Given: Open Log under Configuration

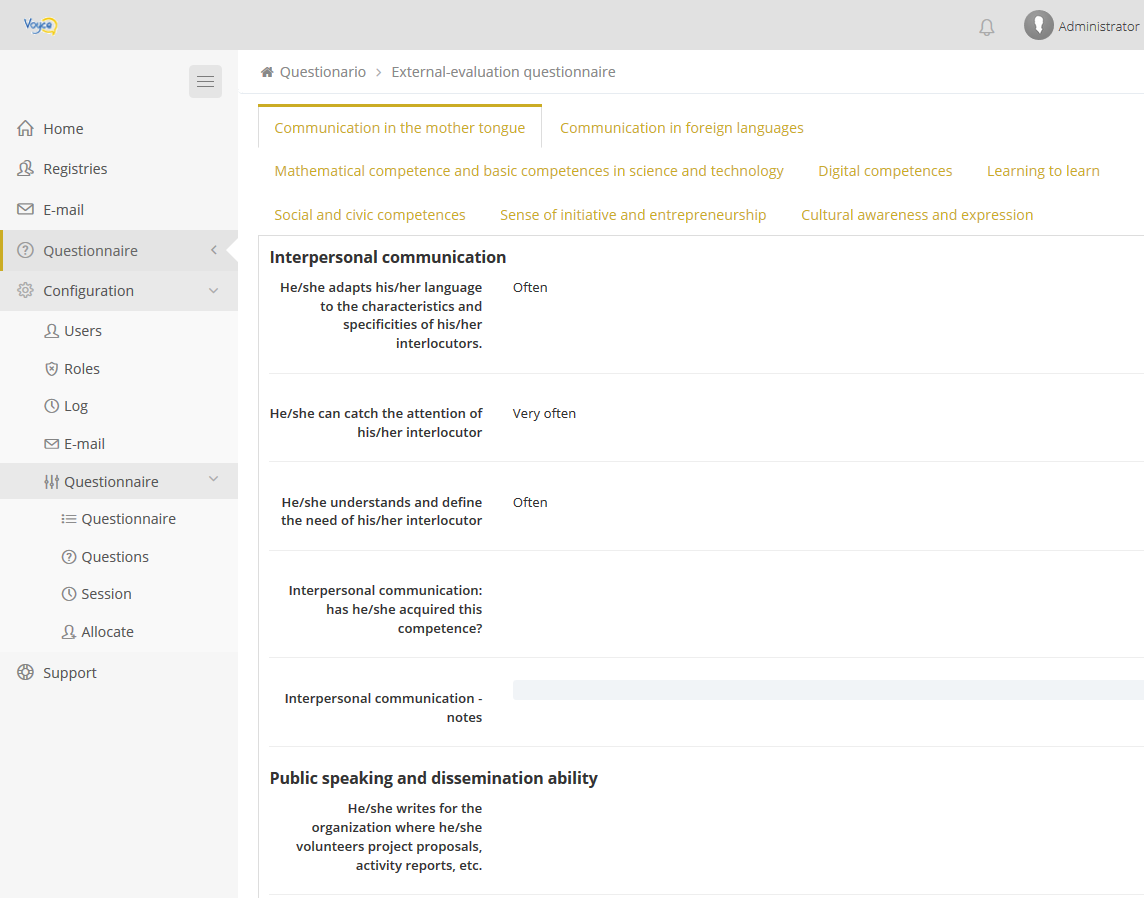Looking at the screenshot, I should [76, 406].
